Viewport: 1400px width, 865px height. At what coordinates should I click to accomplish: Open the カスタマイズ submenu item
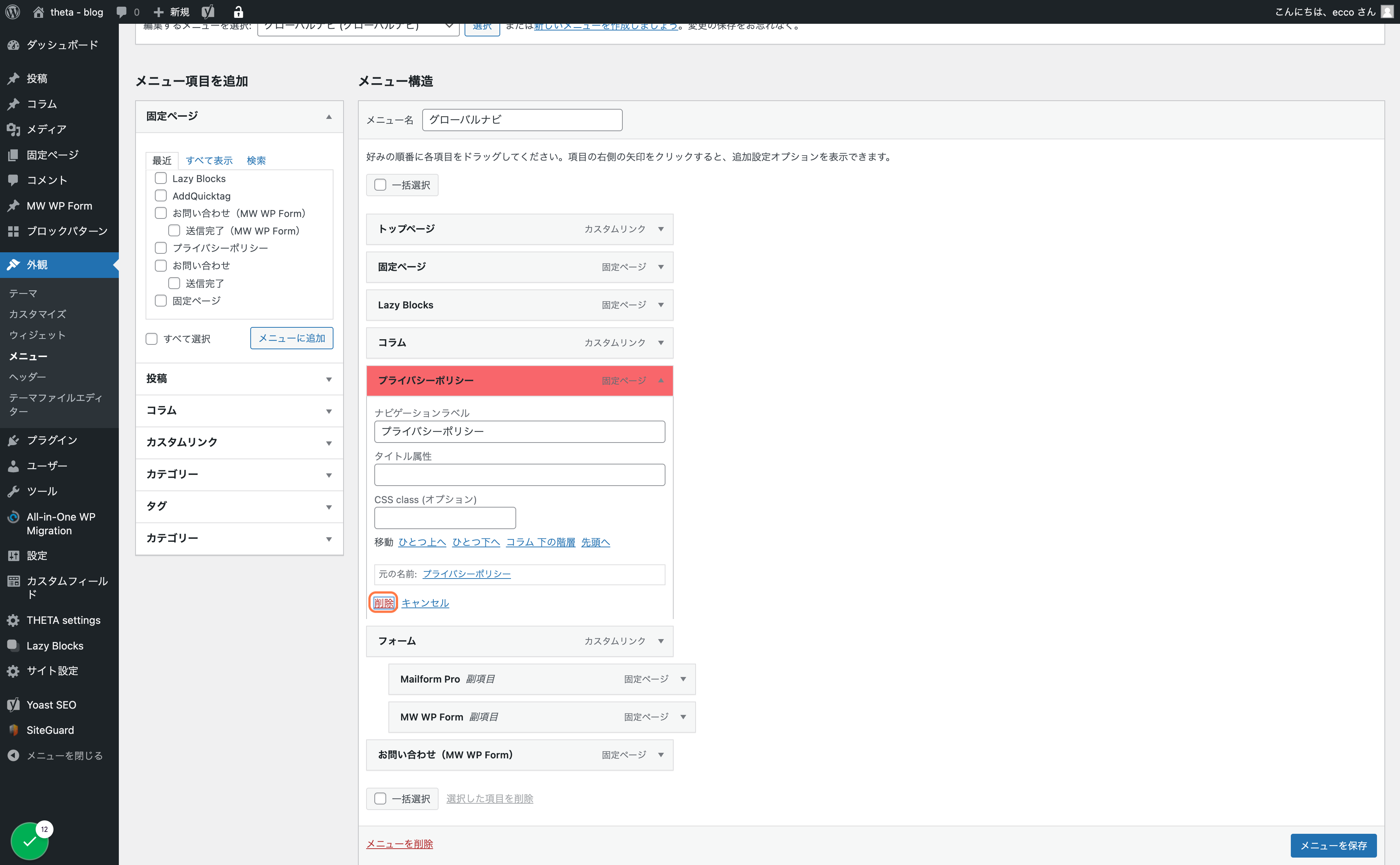tap(38, 314)
